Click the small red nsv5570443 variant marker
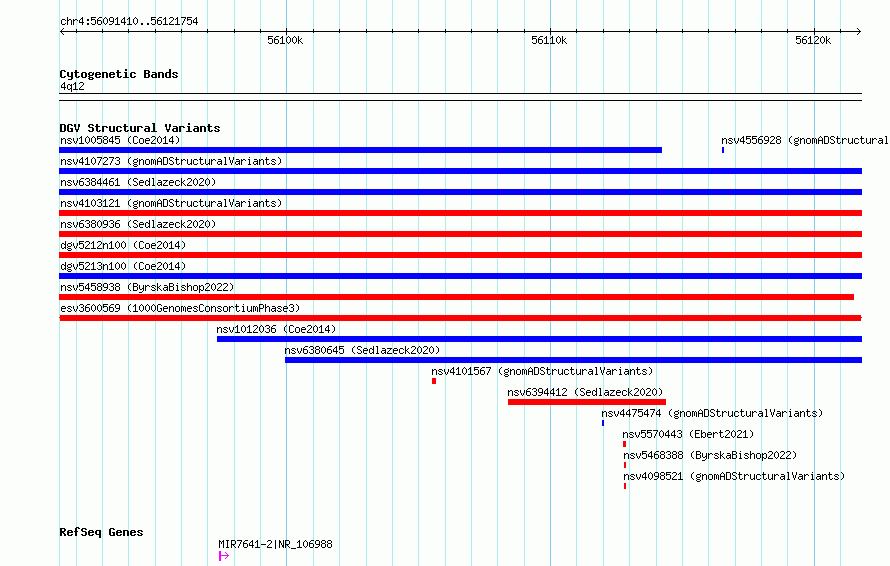 624,444
